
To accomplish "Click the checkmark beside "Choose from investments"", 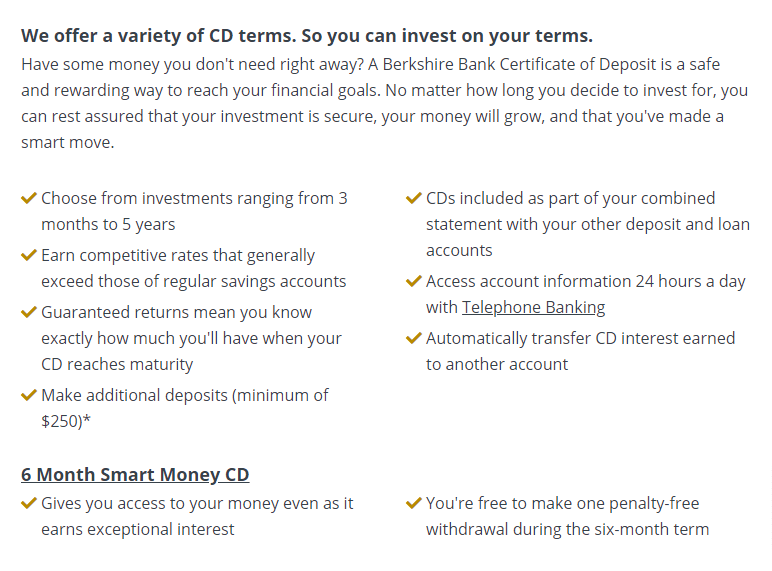I will pos(29,198).
